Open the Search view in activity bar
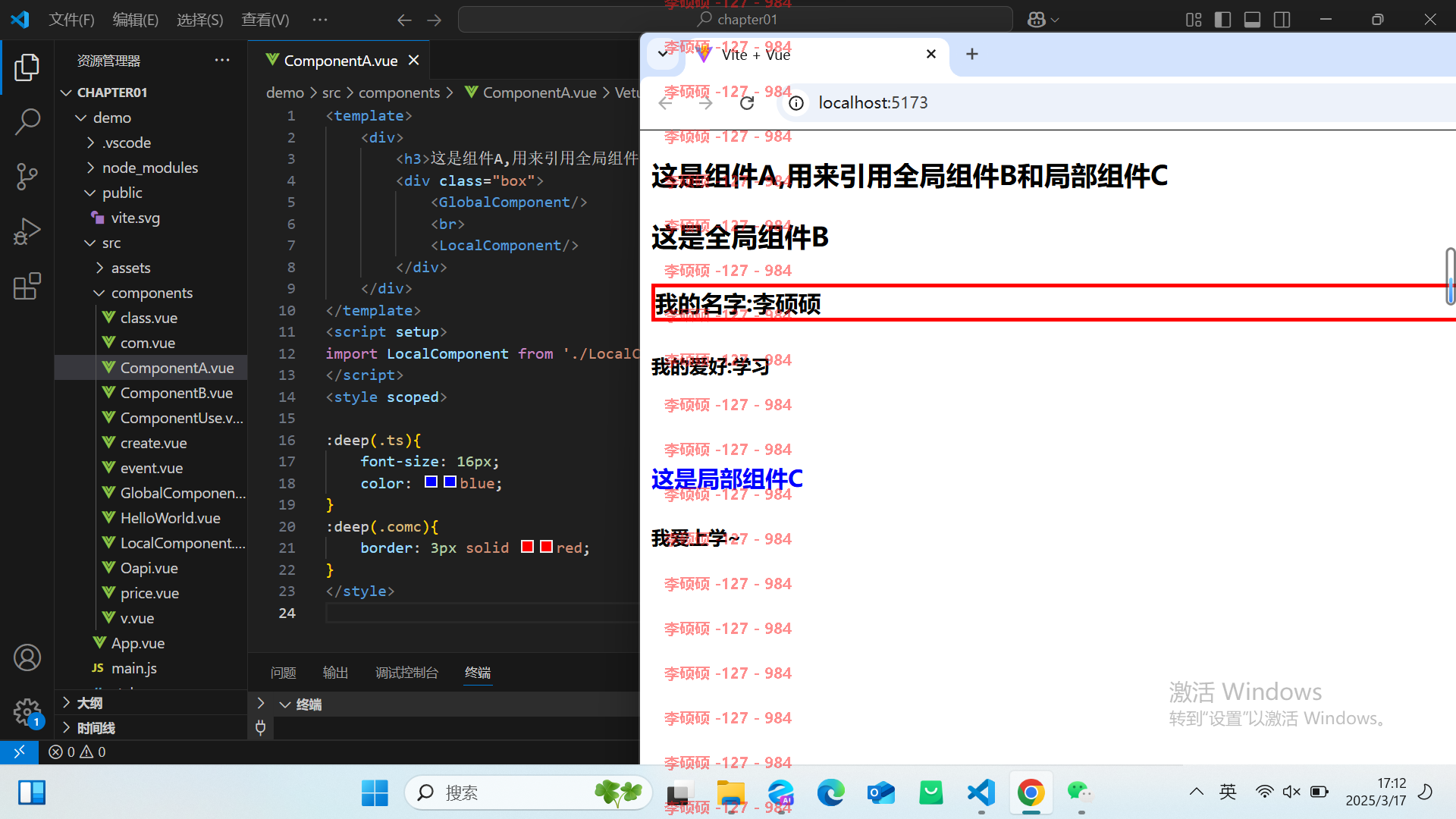 tap(27, 121)
